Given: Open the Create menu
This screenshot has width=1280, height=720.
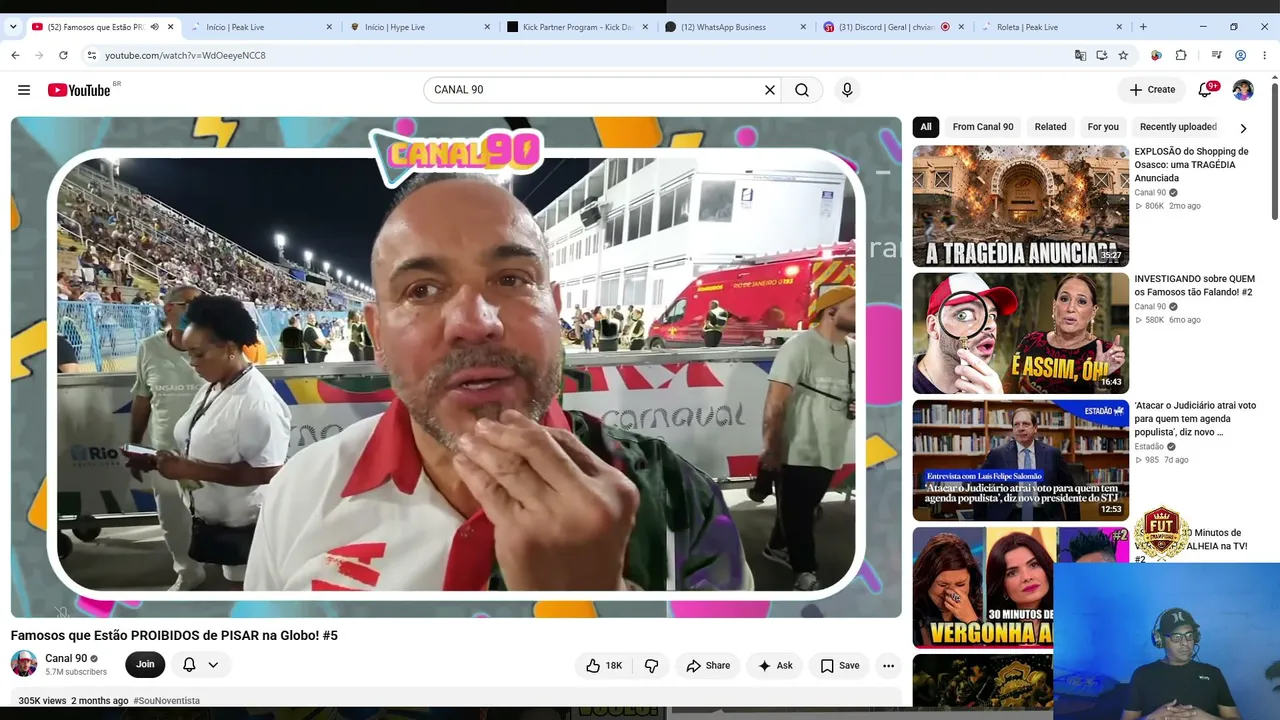Looking at the screenshot, I should point(1152,90).
